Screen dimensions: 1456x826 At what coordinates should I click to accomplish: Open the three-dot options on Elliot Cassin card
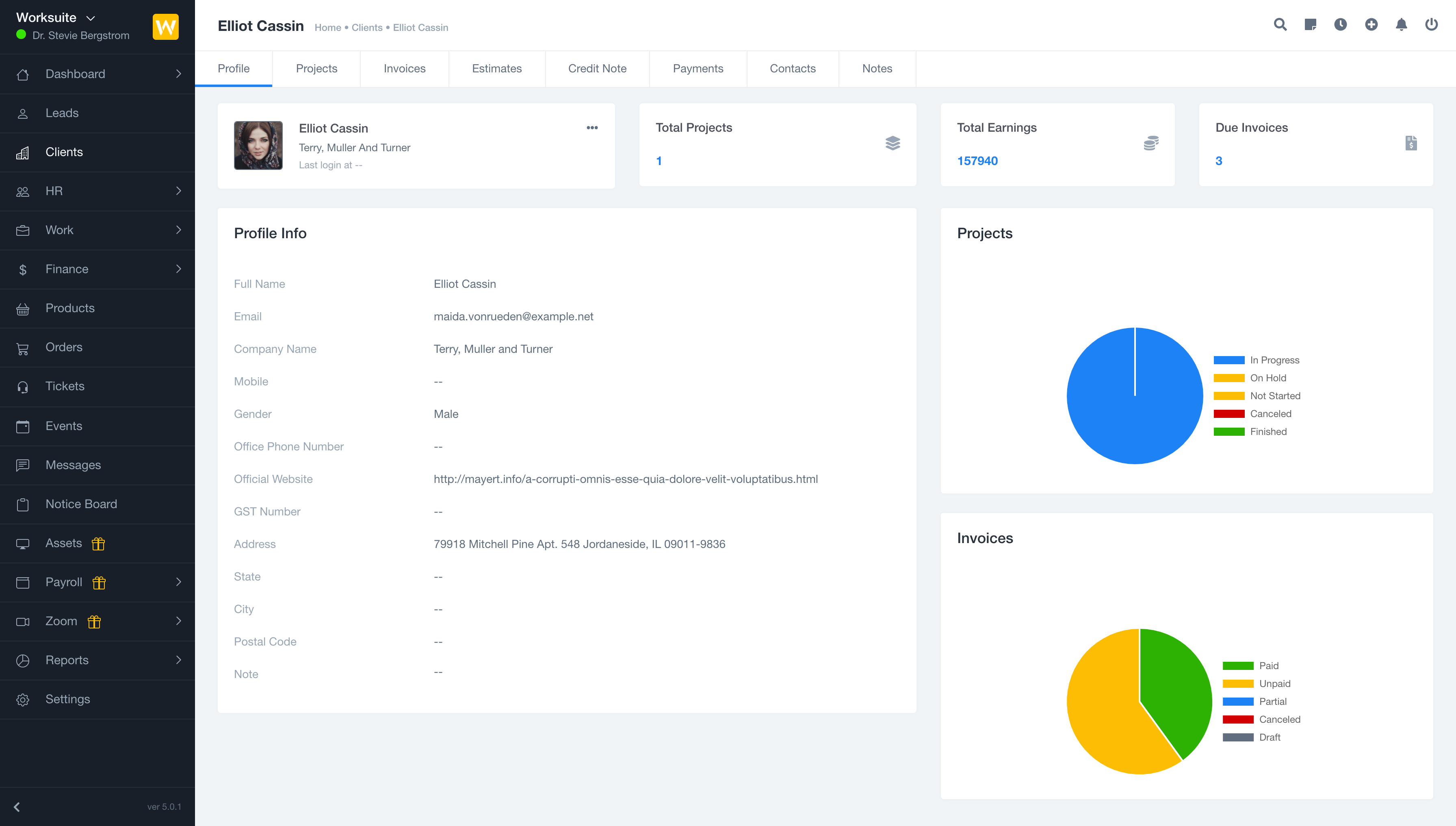tap(592, 128)
